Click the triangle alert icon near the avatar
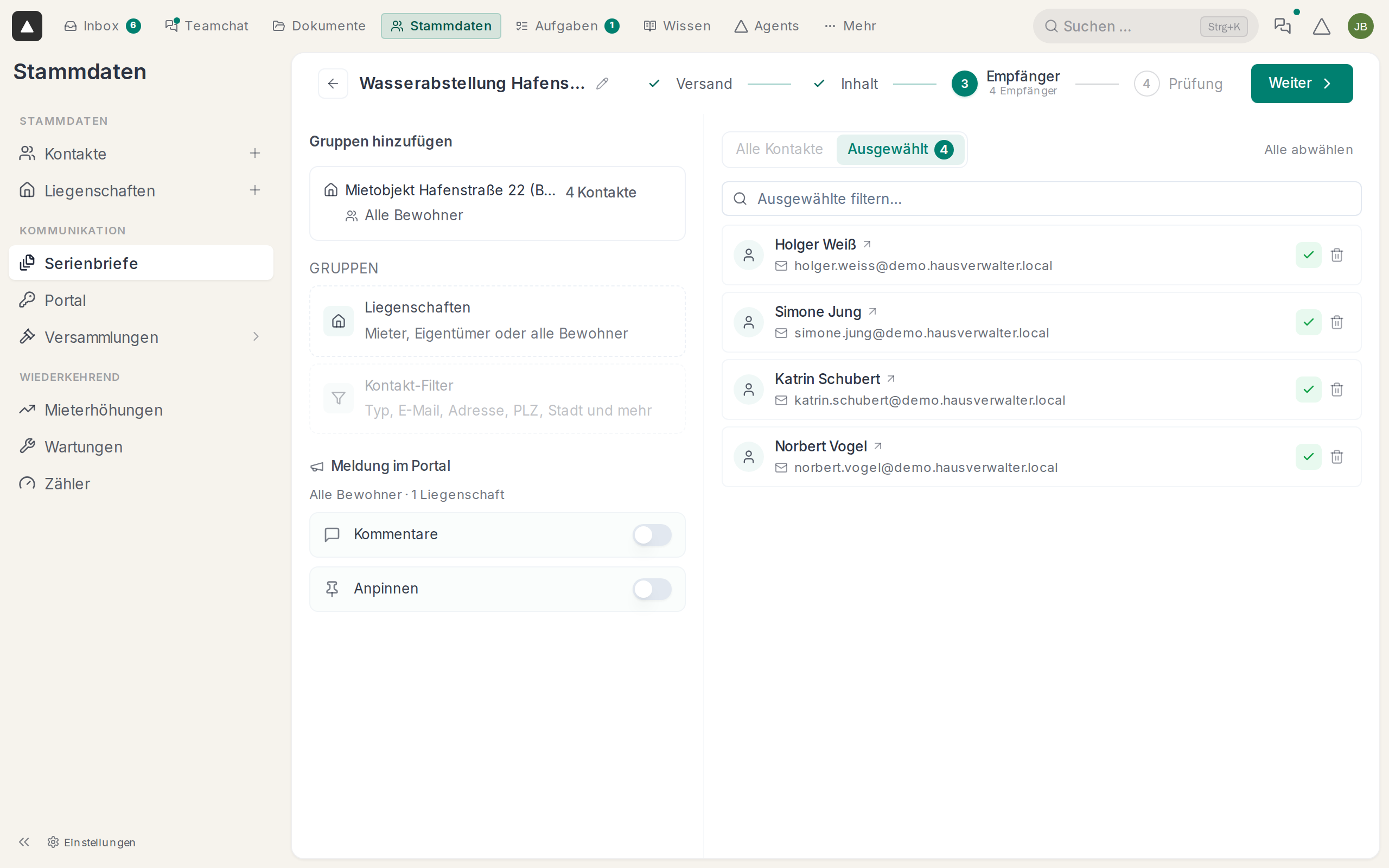 click(1321, 26)
